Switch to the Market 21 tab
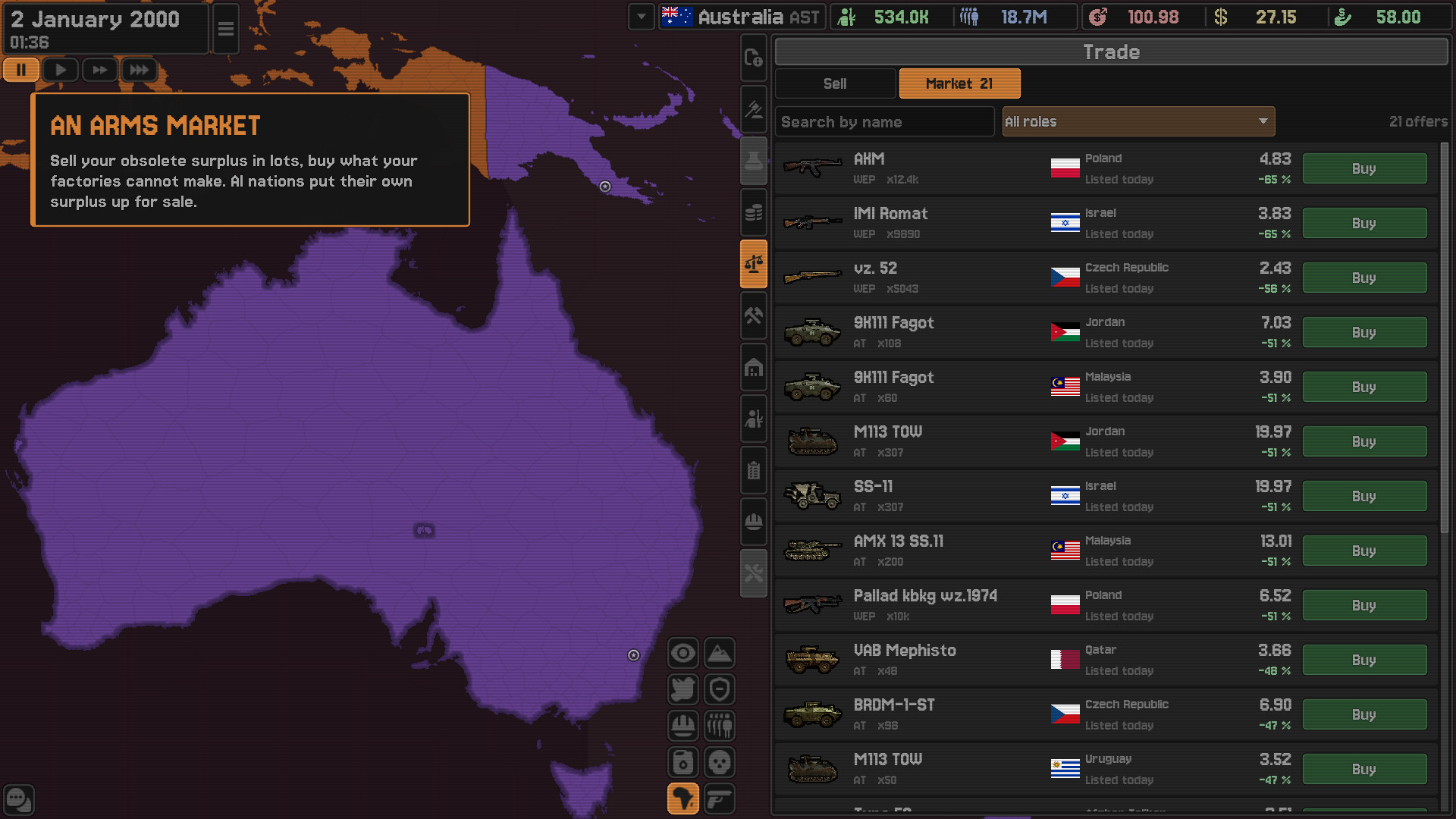The image size is (1456, 819). pyautogui.click(x=959, y=83)
